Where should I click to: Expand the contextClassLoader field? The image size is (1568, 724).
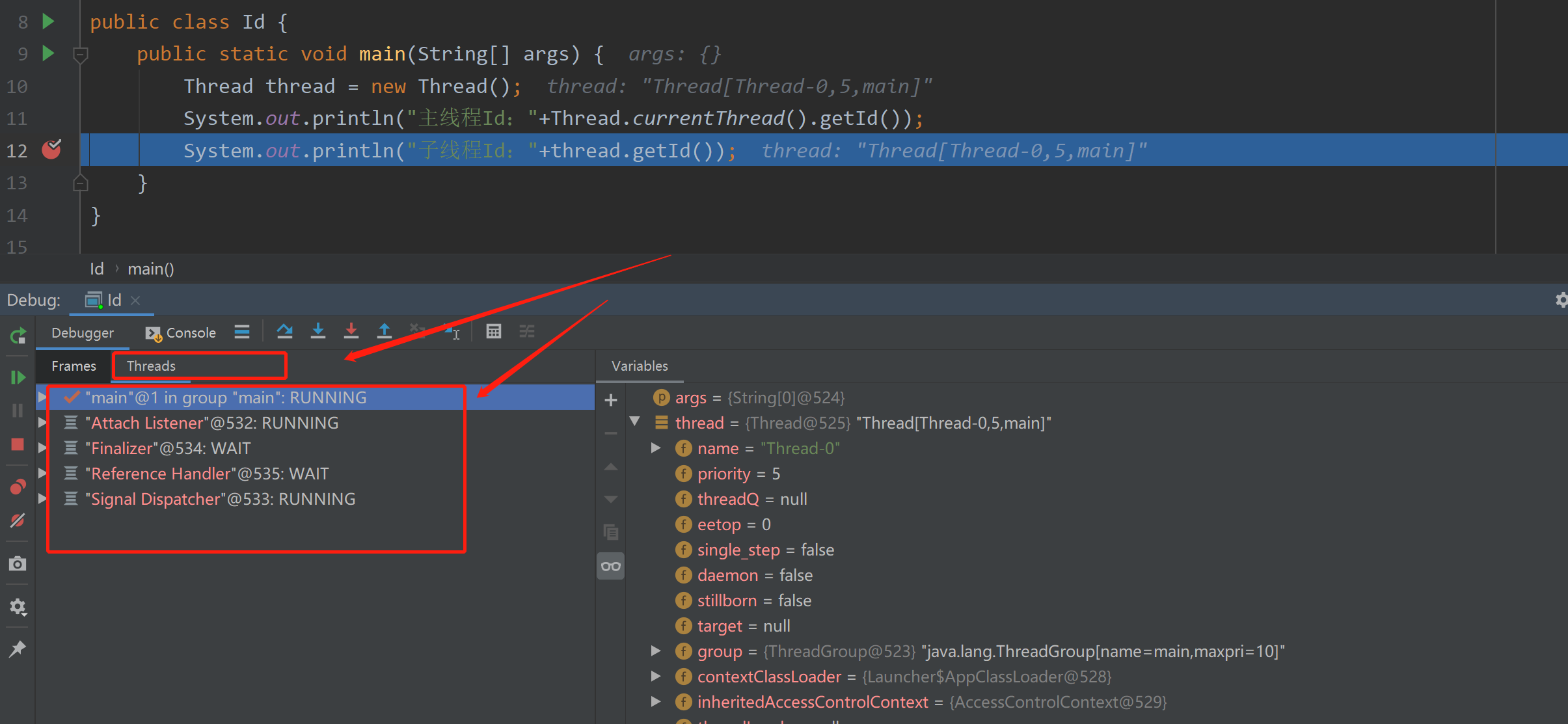pyautogui.click(x=656, y=676)
